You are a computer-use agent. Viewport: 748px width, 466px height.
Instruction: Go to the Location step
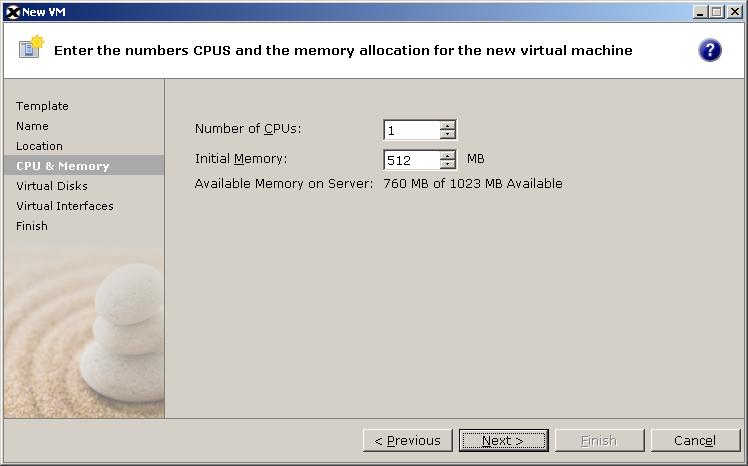39,146
